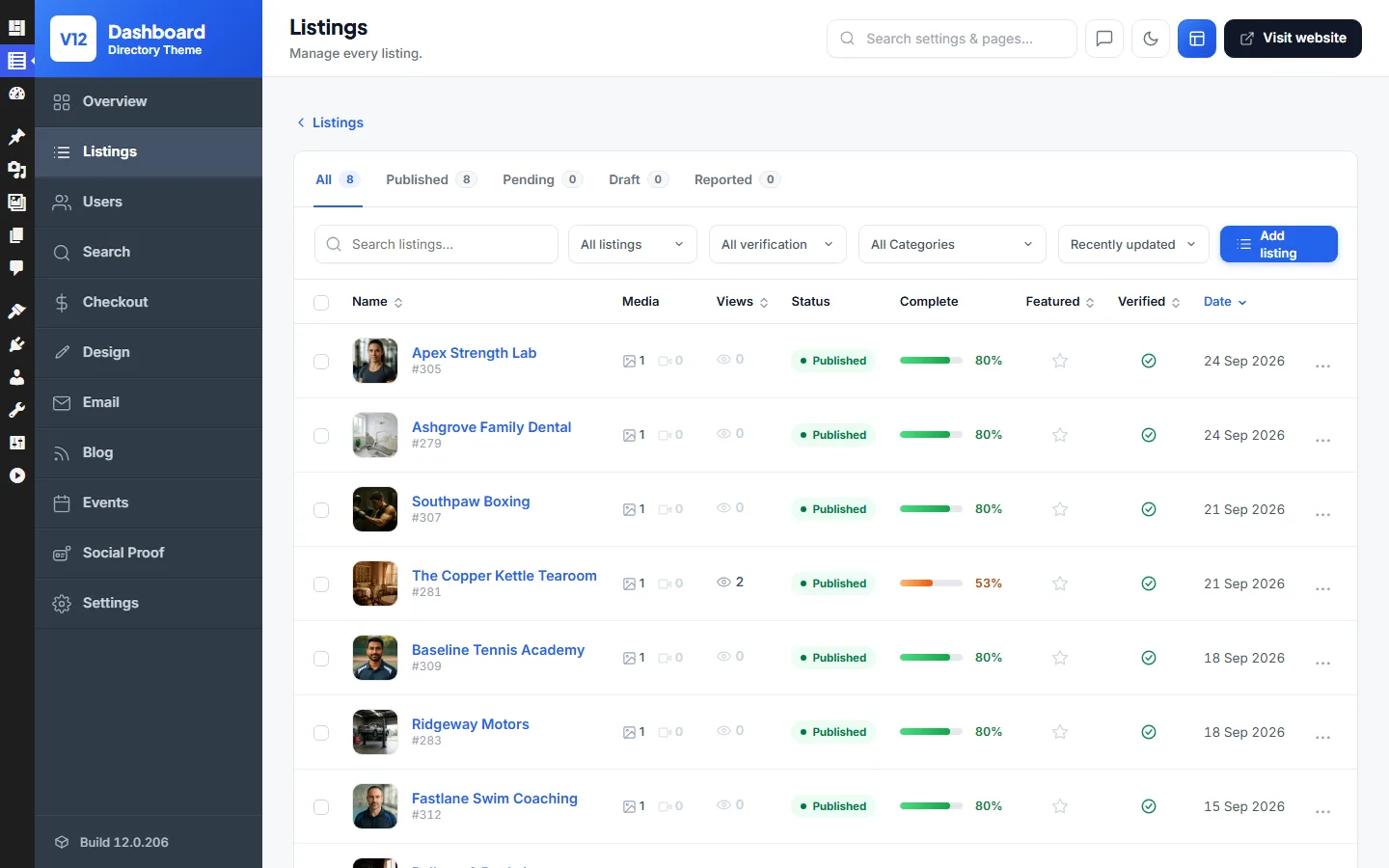Select the Apex Strength Lab row checkbox
This screenshot has height=868, width=1389.
[321, 362]
